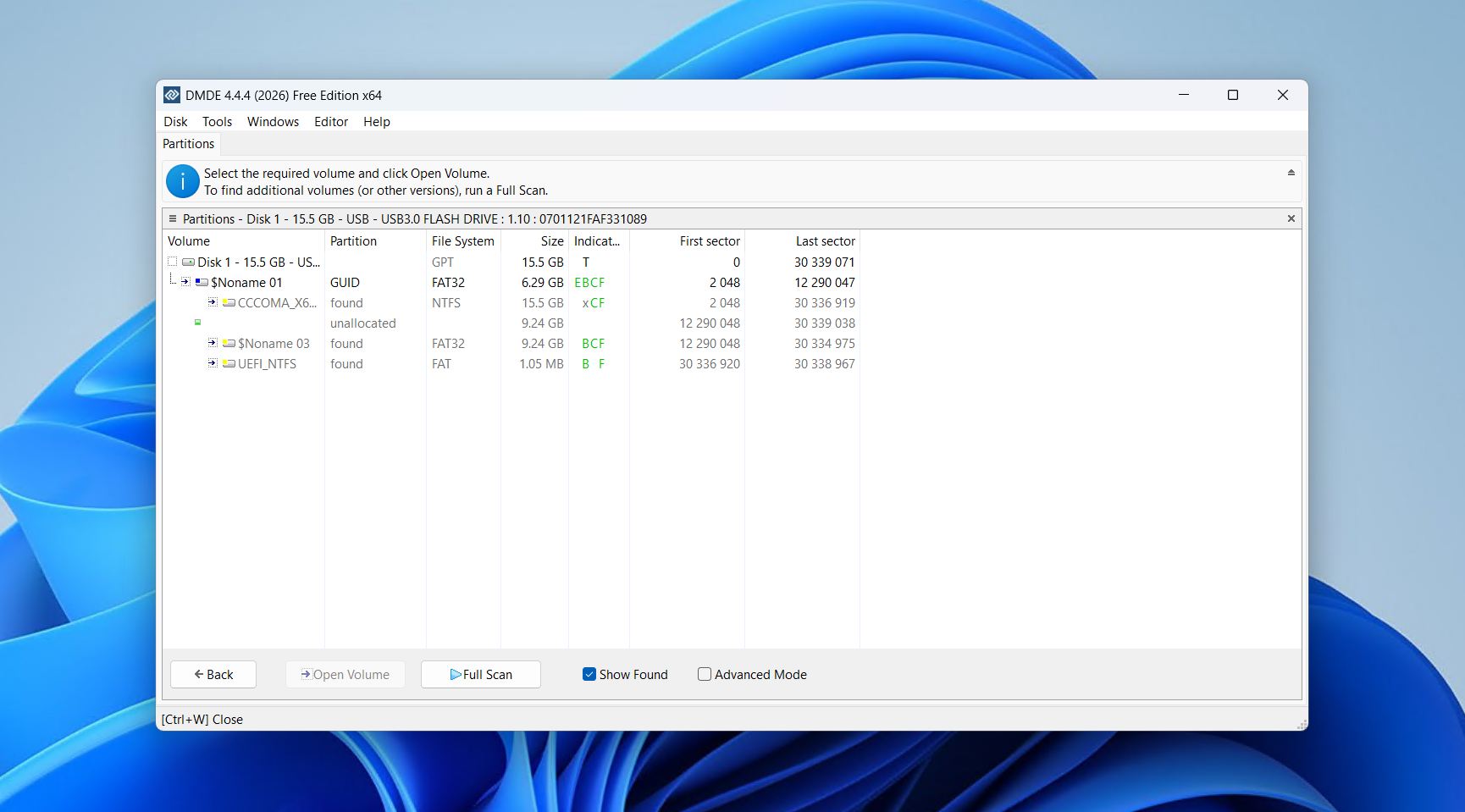Click the folder icon next to UEFI_NTFS
This screenshot has width=1465, height=812.
[227, 363]
